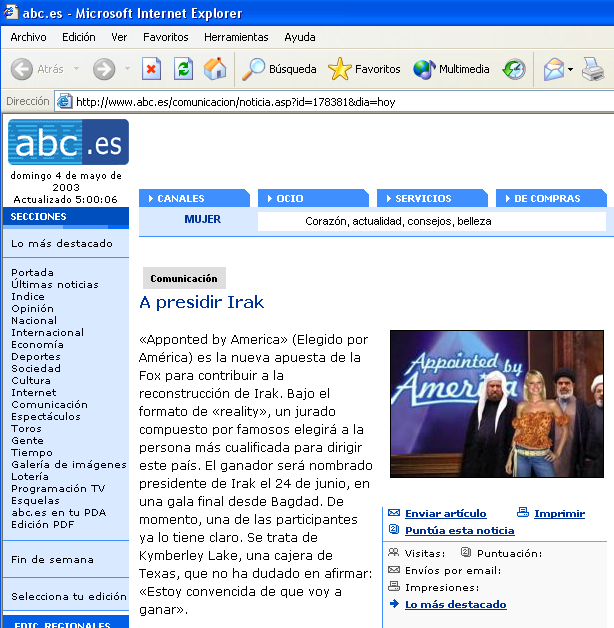The image size is (614, 628).
Task: Open Opinión section in sidebar
Action: coord(32,308)
